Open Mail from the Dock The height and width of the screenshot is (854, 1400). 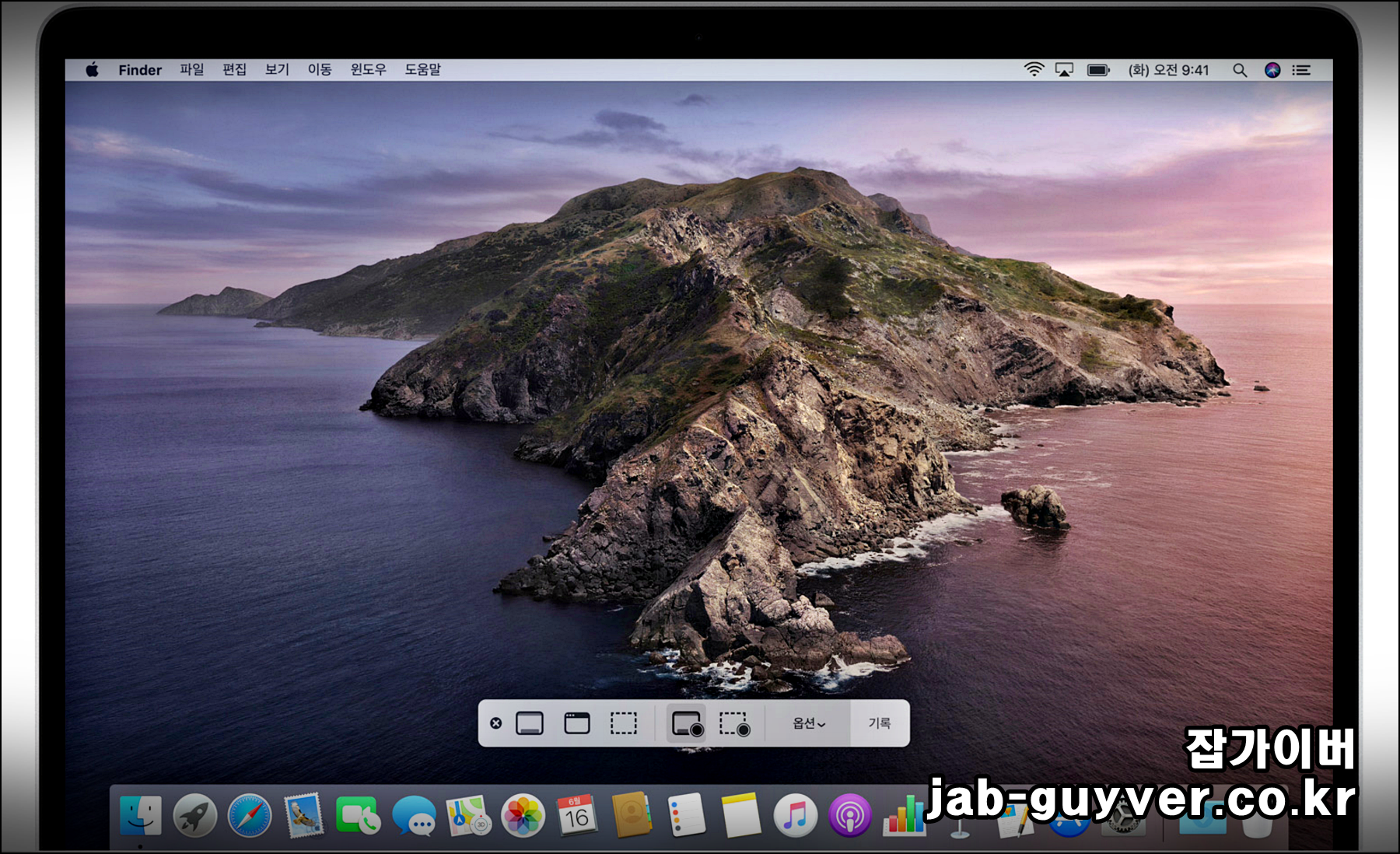[x=304, y=815]
